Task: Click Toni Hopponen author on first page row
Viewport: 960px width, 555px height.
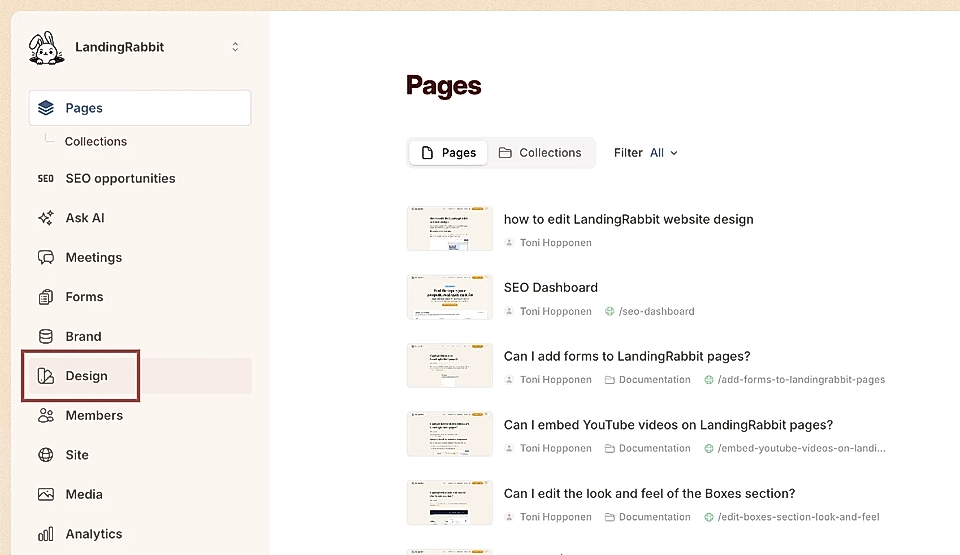Action: pos(555,243)
